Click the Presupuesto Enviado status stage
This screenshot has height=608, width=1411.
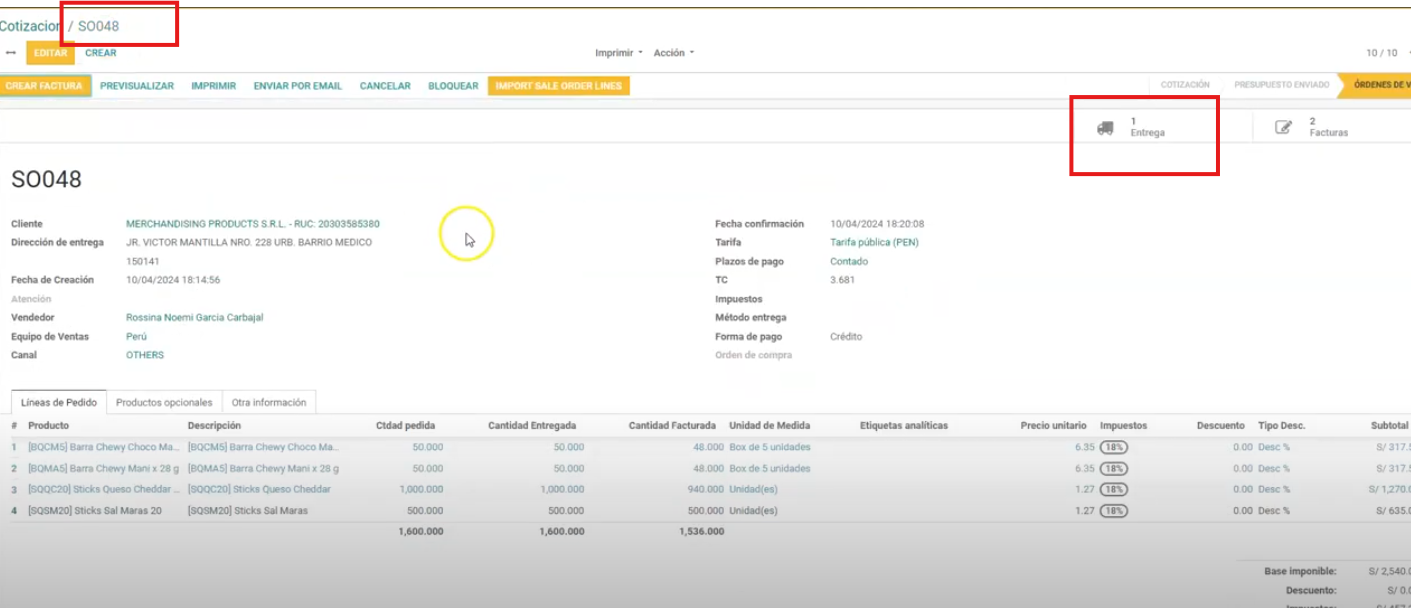point(1281,85)
